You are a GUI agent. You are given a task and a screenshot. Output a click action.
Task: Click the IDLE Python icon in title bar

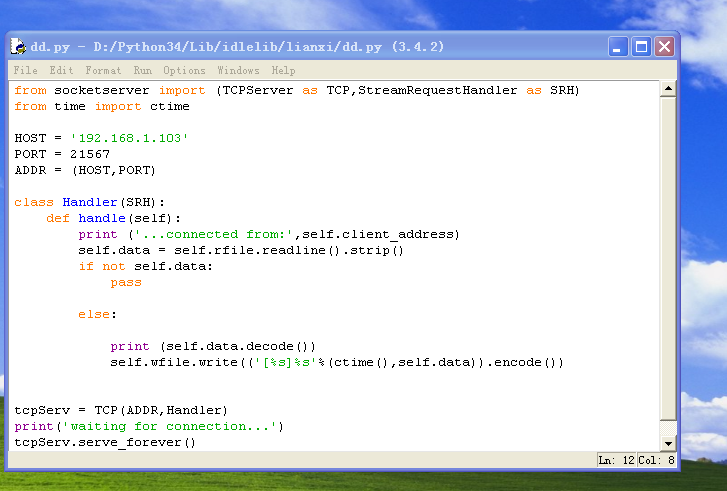point(18,47)
